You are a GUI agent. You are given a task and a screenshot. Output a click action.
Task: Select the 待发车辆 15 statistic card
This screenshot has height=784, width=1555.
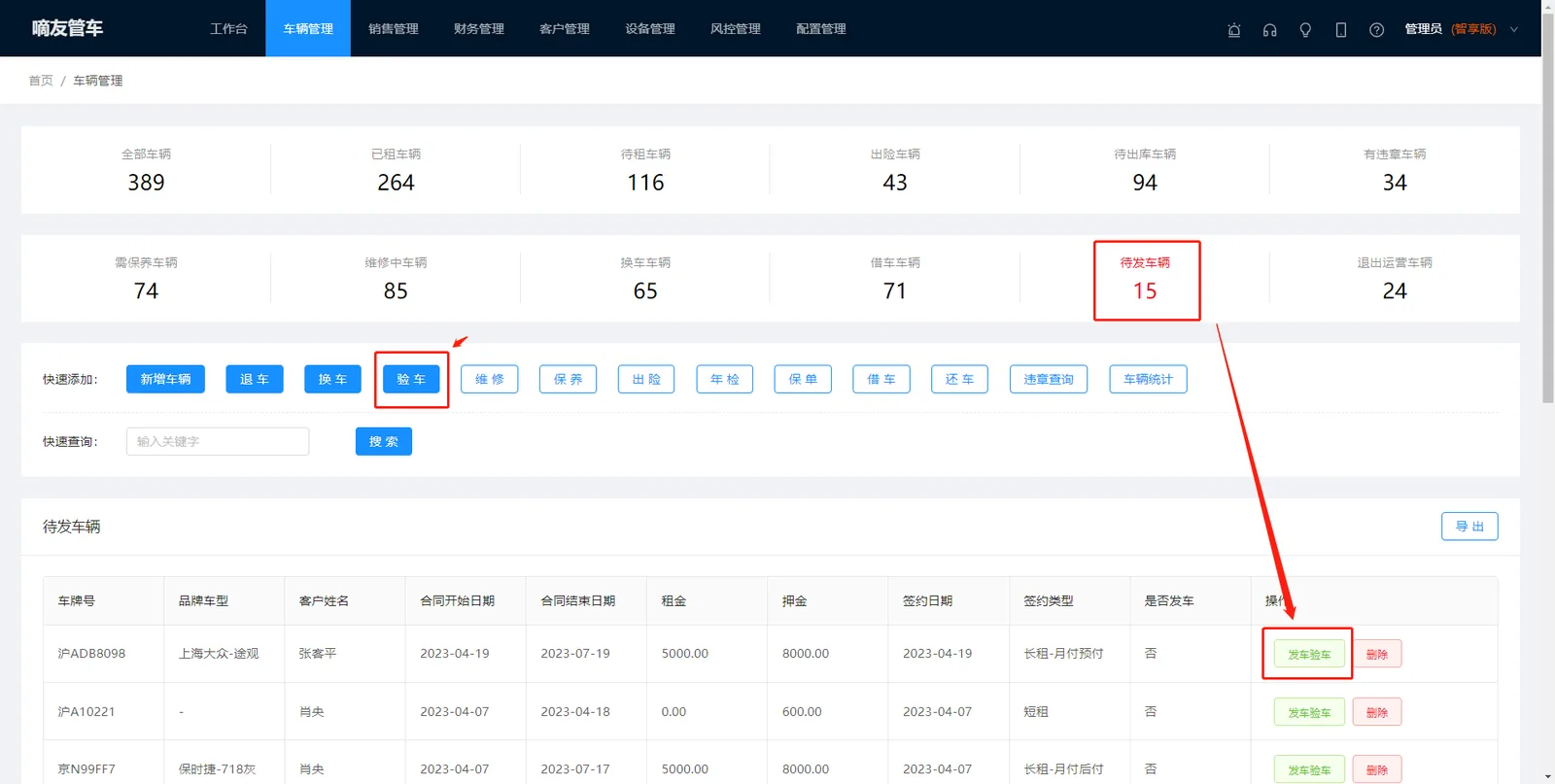[x=1145, y=279]
